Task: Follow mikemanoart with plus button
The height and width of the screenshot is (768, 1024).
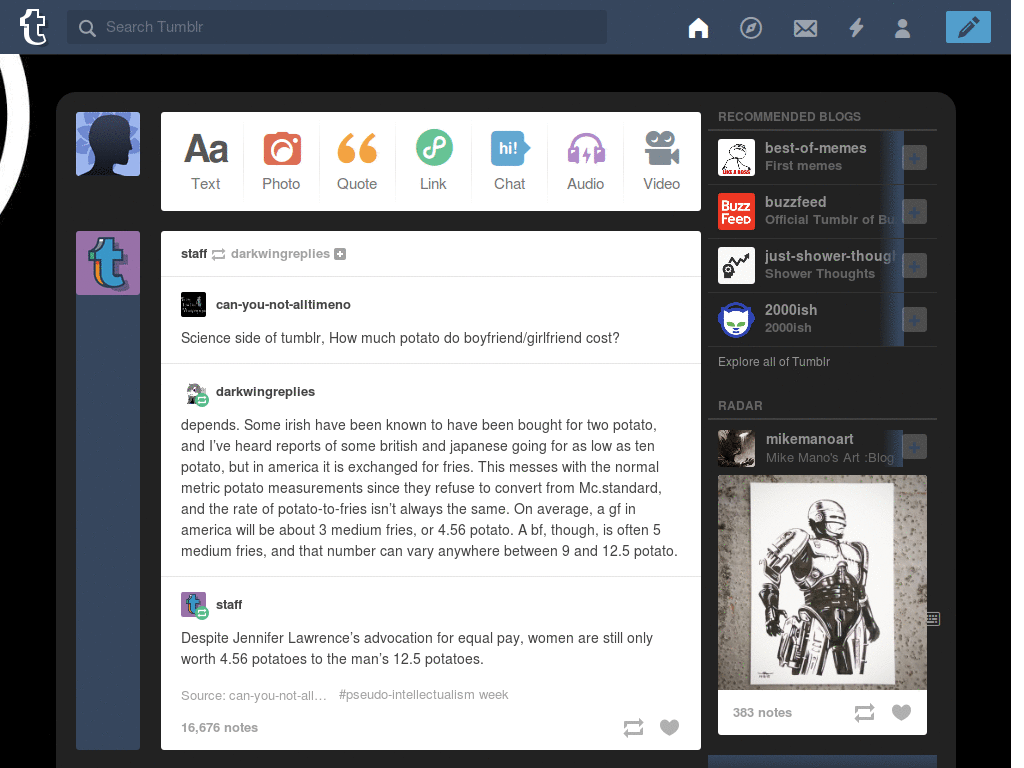Action: (x=914, y=447)
